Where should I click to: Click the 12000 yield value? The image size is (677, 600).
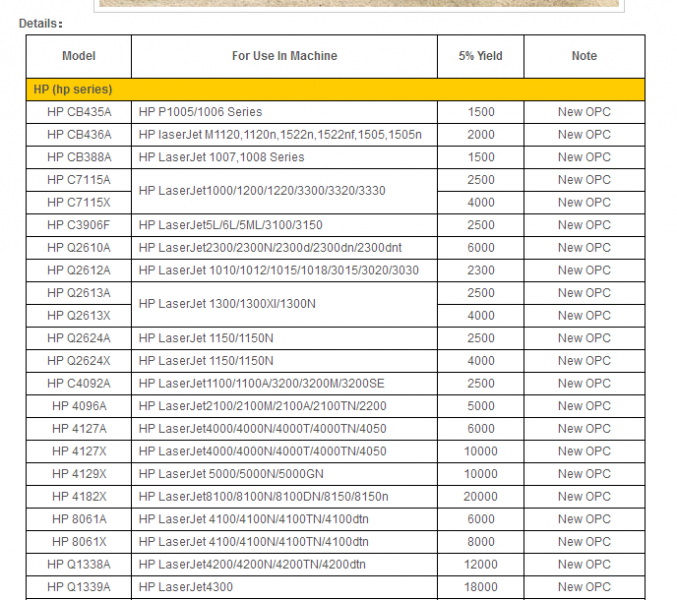[481, 564]
